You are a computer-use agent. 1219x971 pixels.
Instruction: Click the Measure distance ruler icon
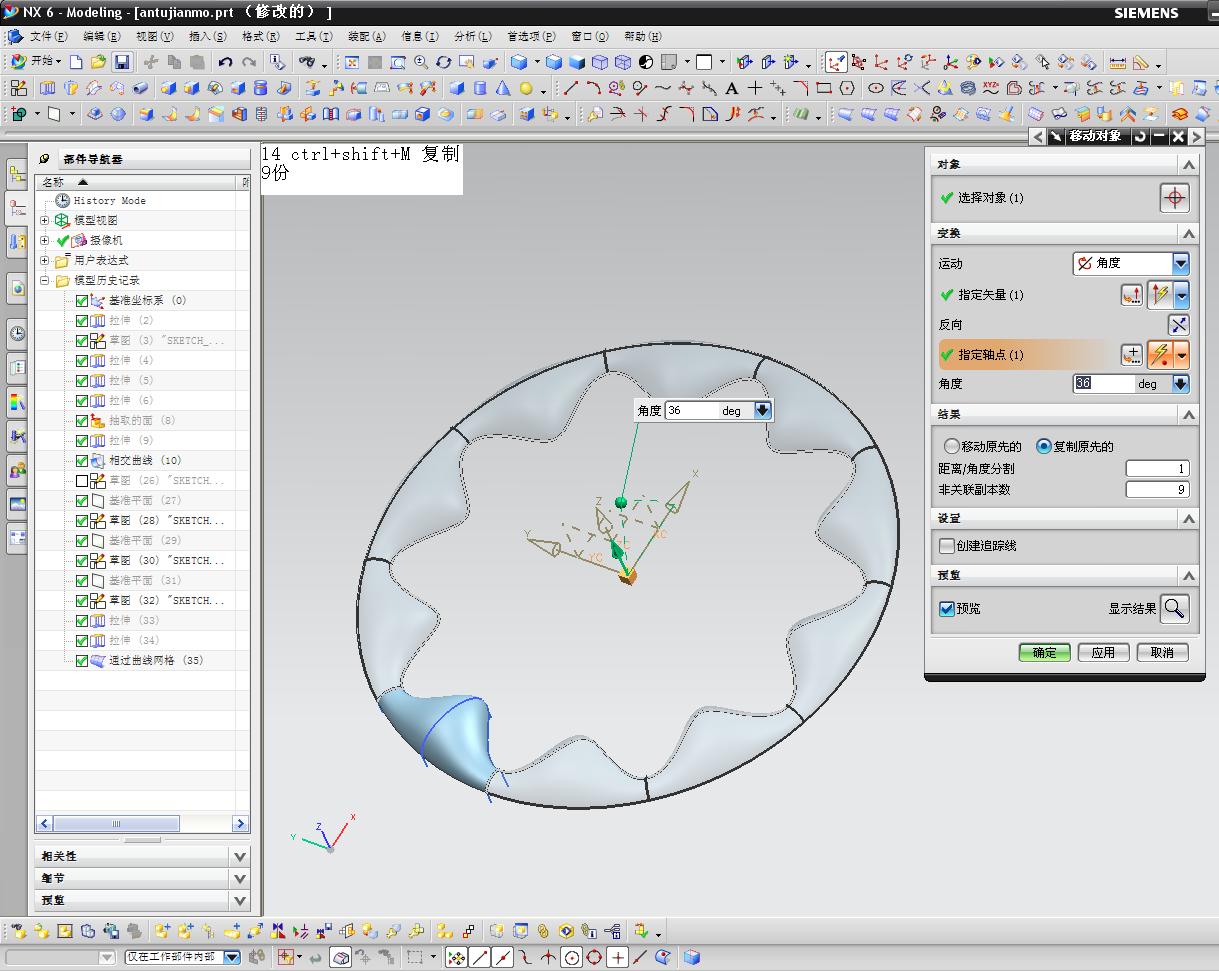(x=1118, y=62)
